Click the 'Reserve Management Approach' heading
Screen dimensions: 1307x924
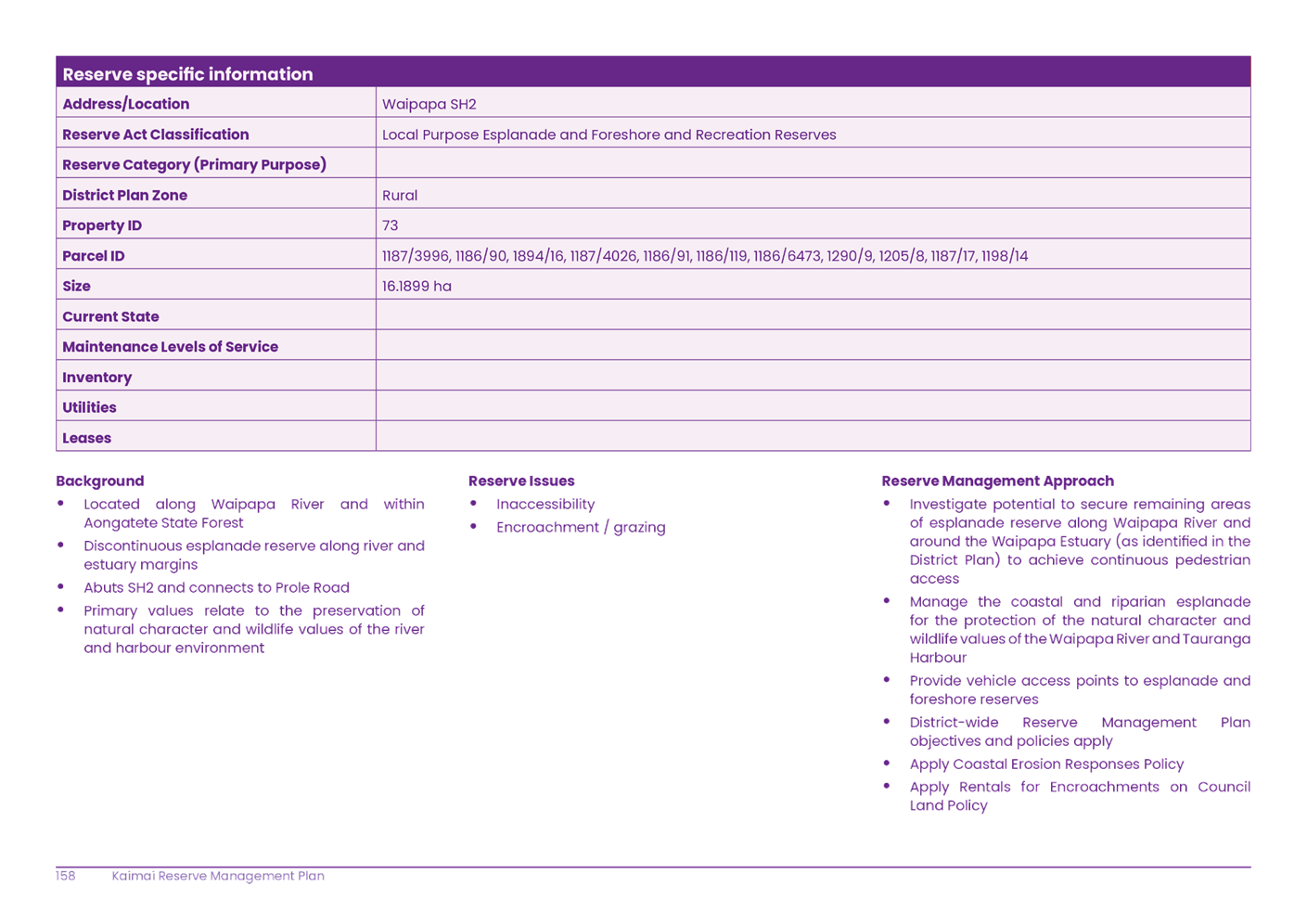(997, 481)
